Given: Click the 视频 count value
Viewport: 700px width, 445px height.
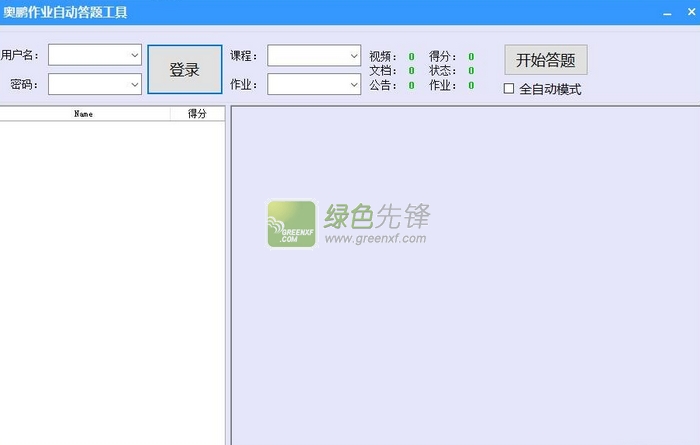Looking at the screenshot, I should tap(411, 57).
